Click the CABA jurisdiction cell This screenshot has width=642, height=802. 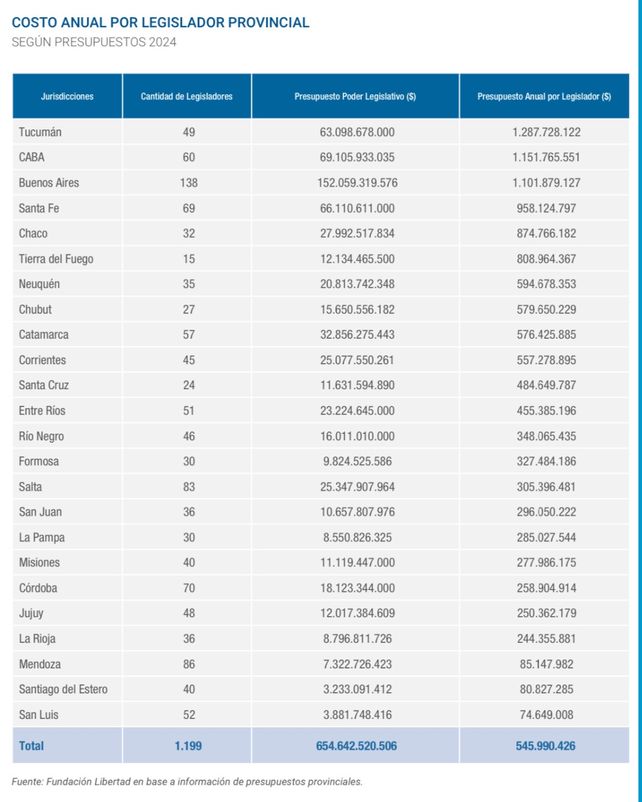click(32, 157)
